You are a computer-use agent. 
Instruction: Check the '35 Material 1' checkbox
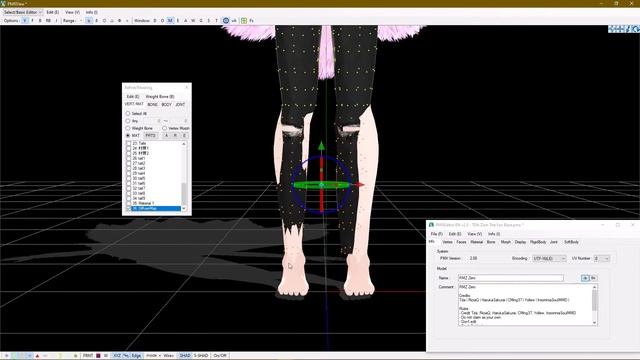tap(129, 203)
